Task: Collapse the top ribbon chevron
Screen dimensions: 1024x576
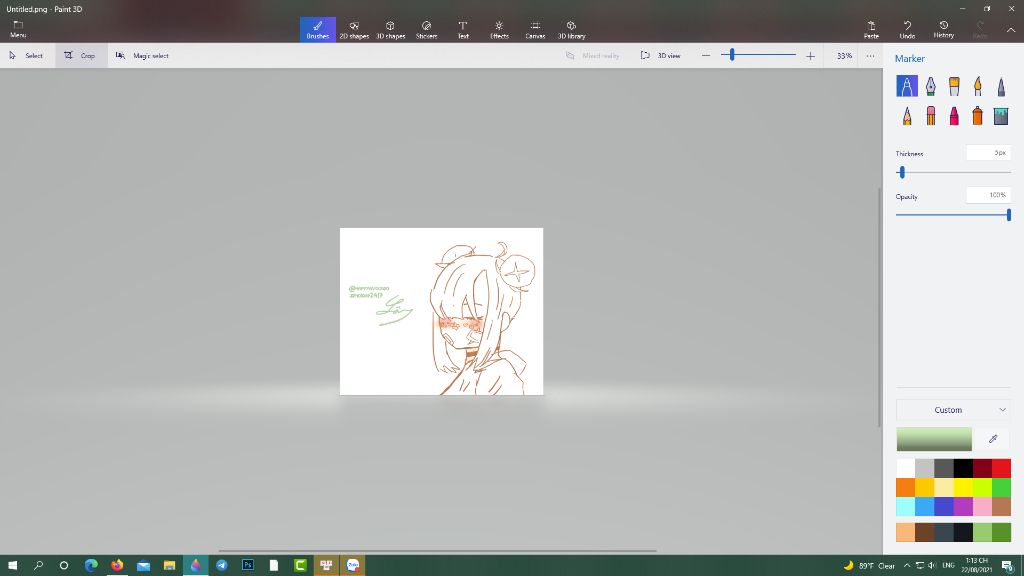Action: 1010,30
